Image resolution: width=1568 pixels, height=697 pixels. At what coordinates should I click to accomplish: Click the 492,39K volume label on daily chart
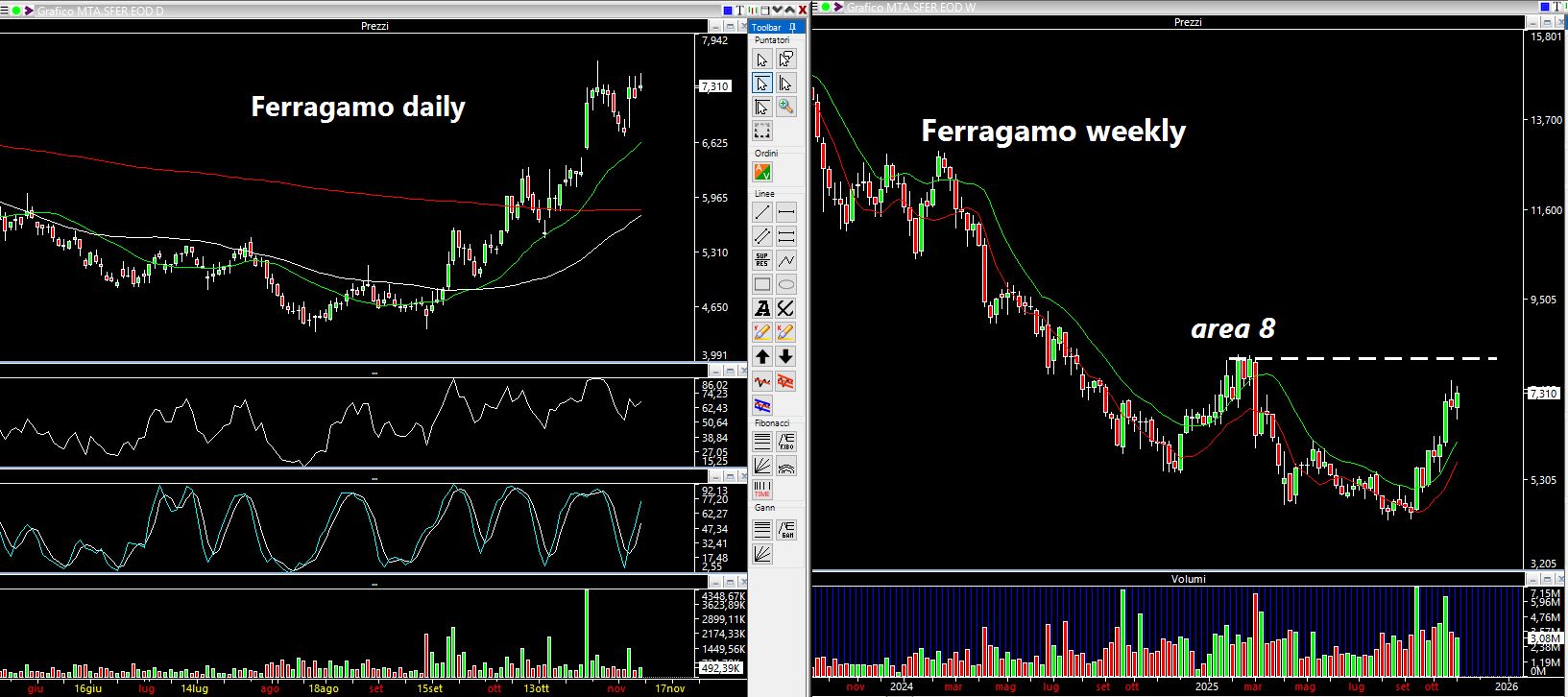tap(721, 668)
